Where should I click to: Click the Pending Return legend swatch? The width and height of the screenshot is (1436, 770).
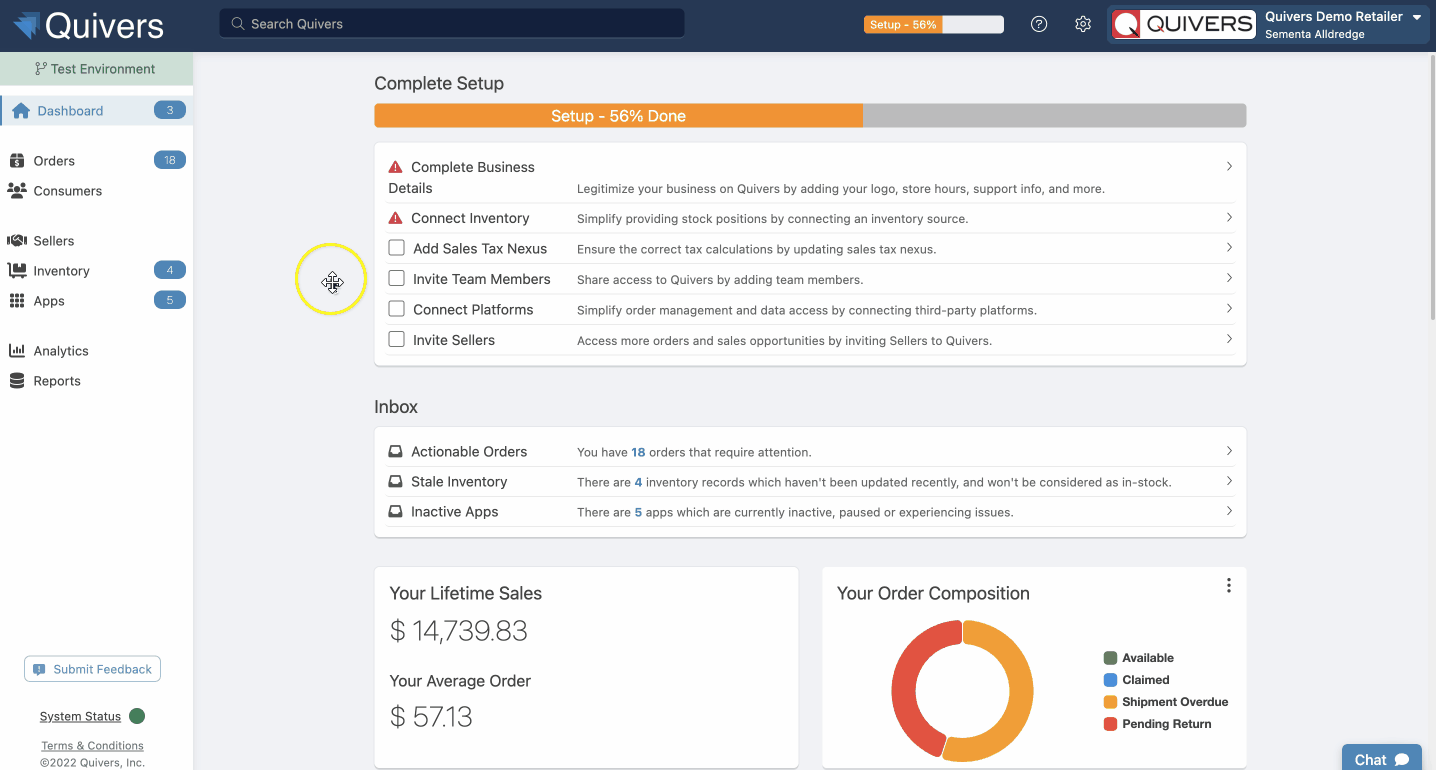(x=1110, y=724)
